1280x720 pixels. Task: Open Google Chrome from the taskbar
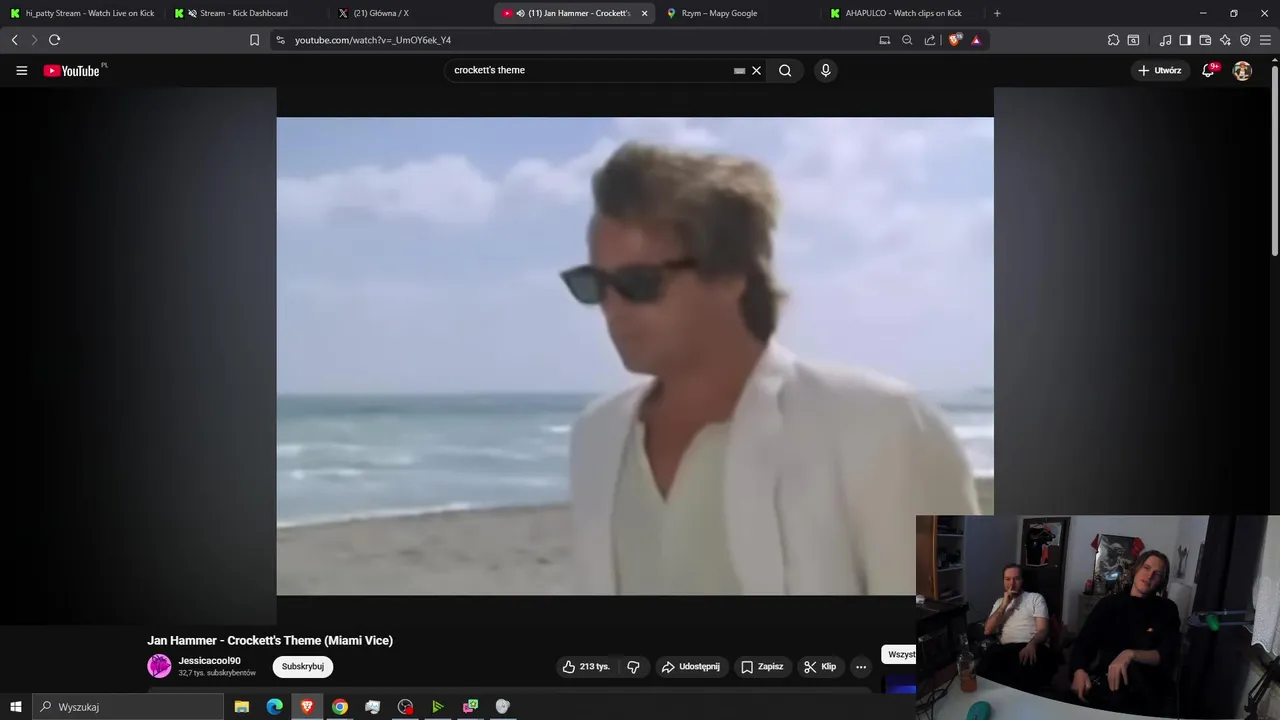pyautogui.click(x=340, y=706)
